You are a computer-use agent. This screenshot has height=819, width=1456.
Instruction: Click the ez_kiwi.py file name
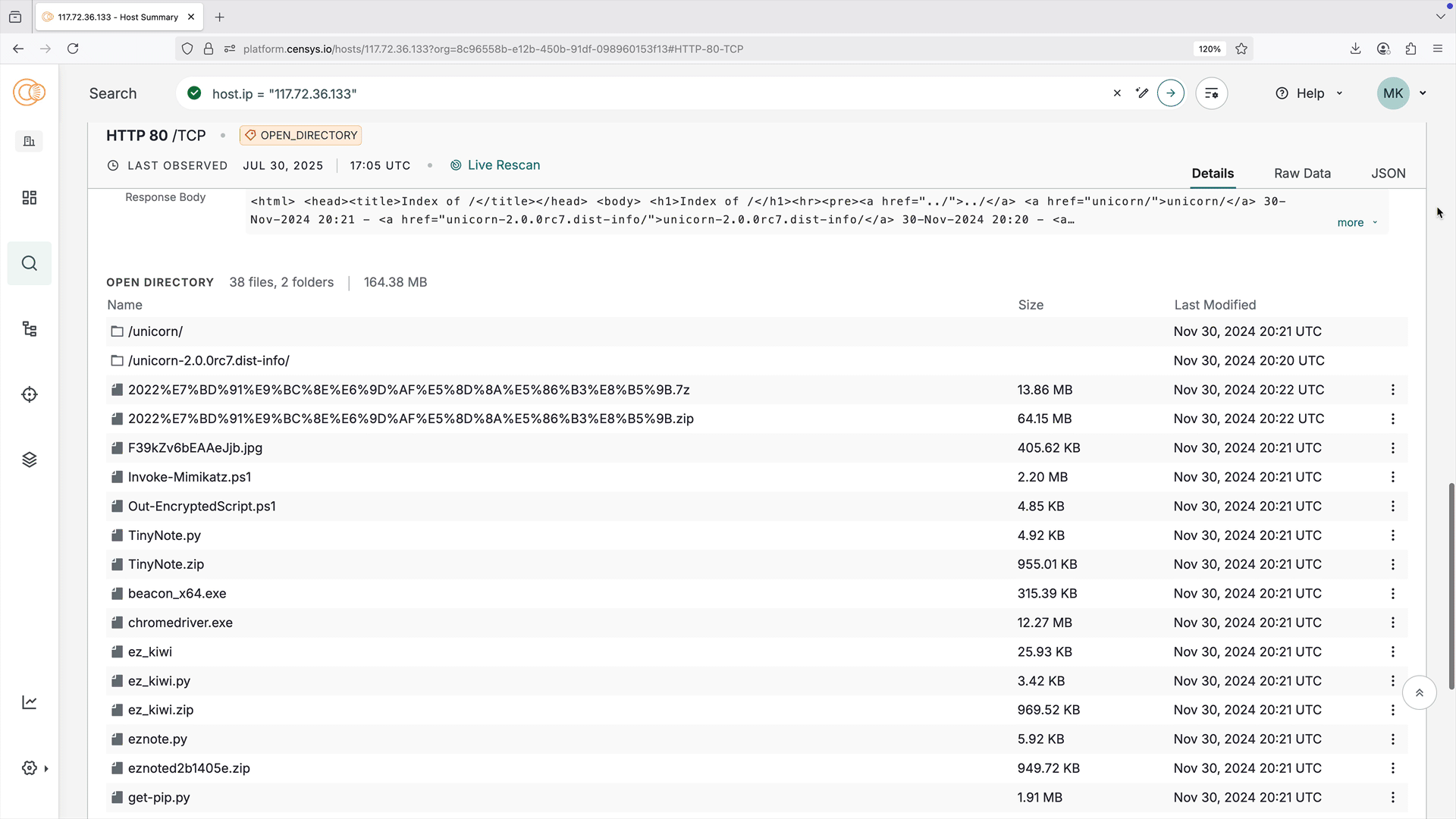(159, 681)
